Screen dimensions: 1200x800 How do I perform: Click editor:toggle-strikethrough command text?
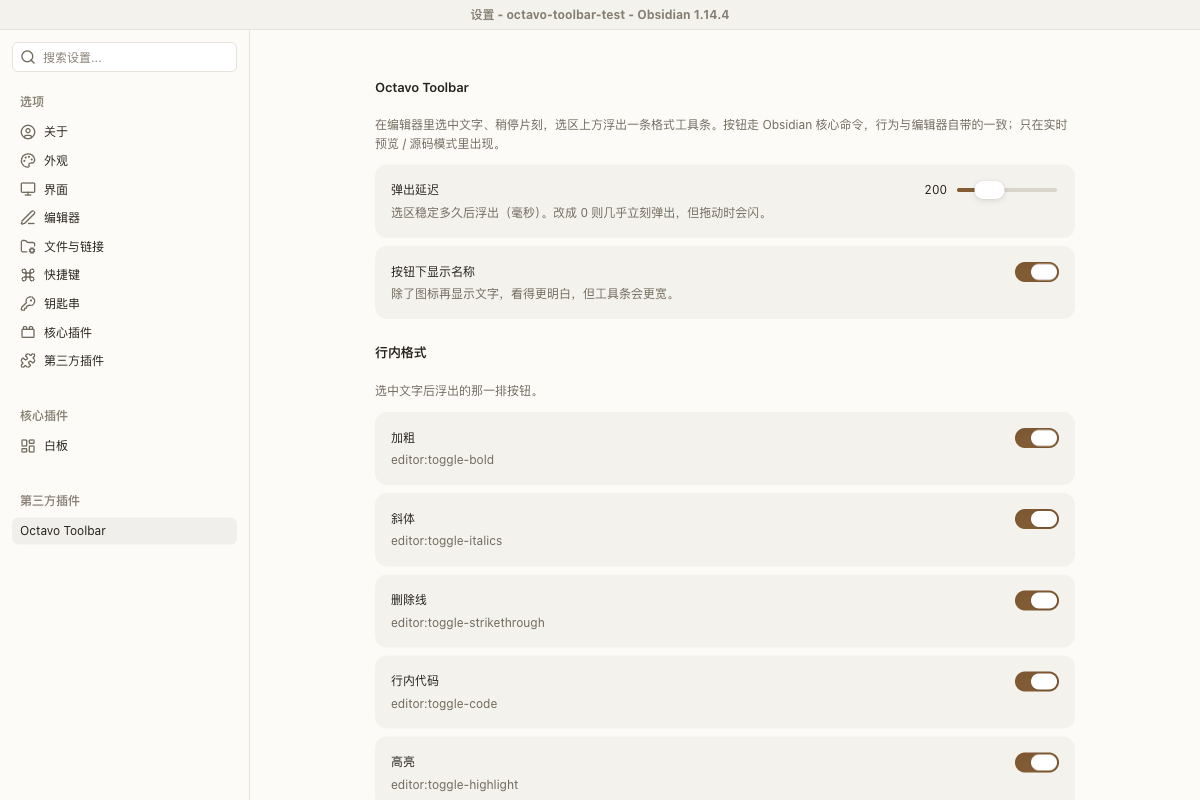(467, 623)
